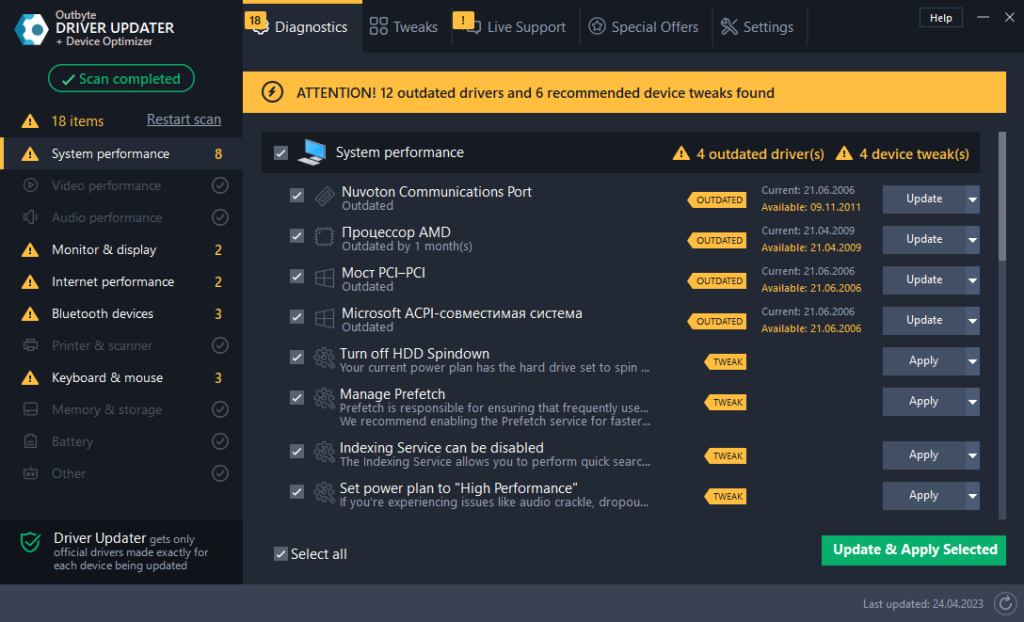Click the gear icon for Set power plan
Image resolution: width=1024 pixels, height=622 pixels.
[324, 493]
